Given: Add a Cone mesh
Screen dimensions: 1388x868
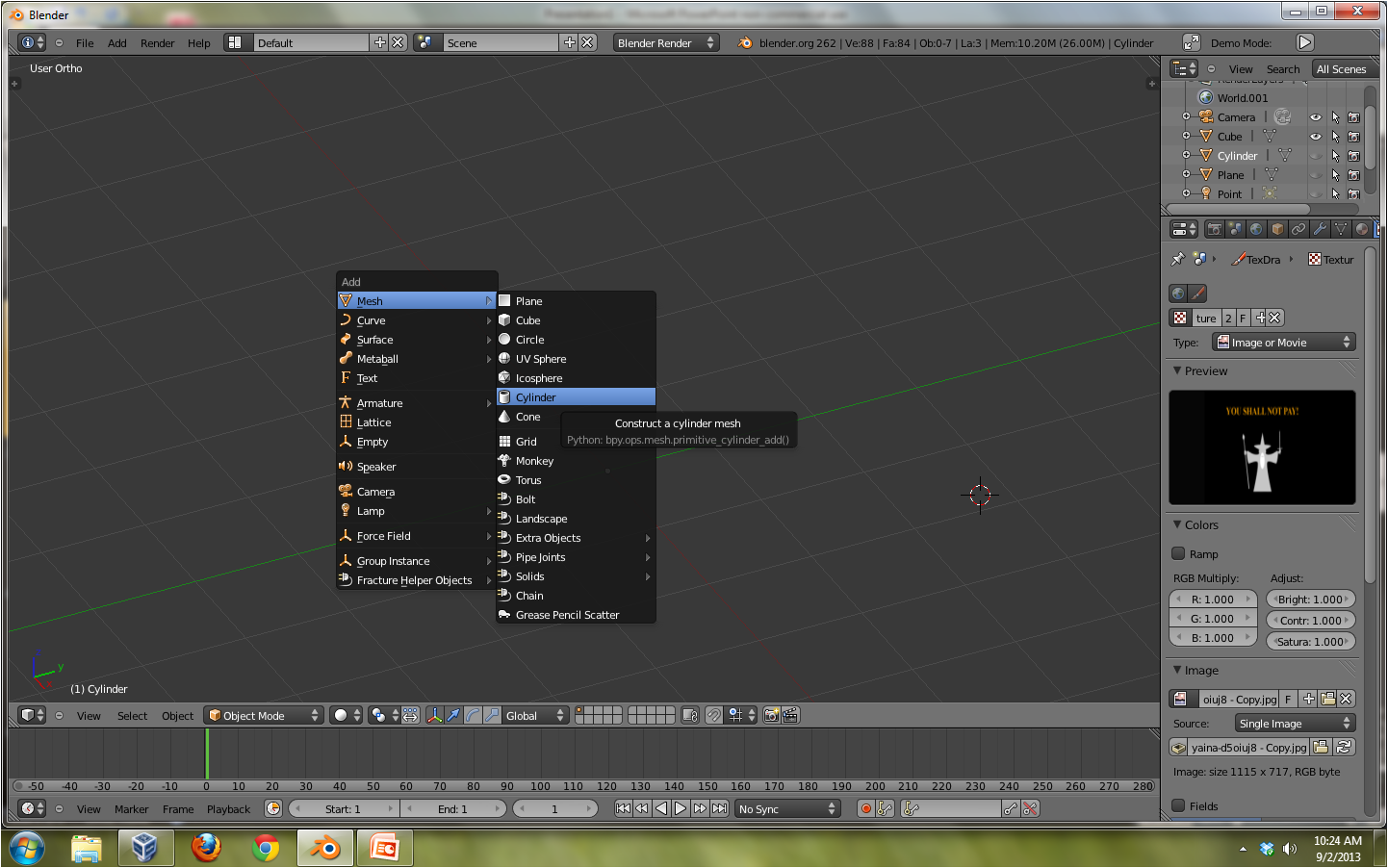Looking at the screenshot, I should pyautogui.click(x=528, y=417).
